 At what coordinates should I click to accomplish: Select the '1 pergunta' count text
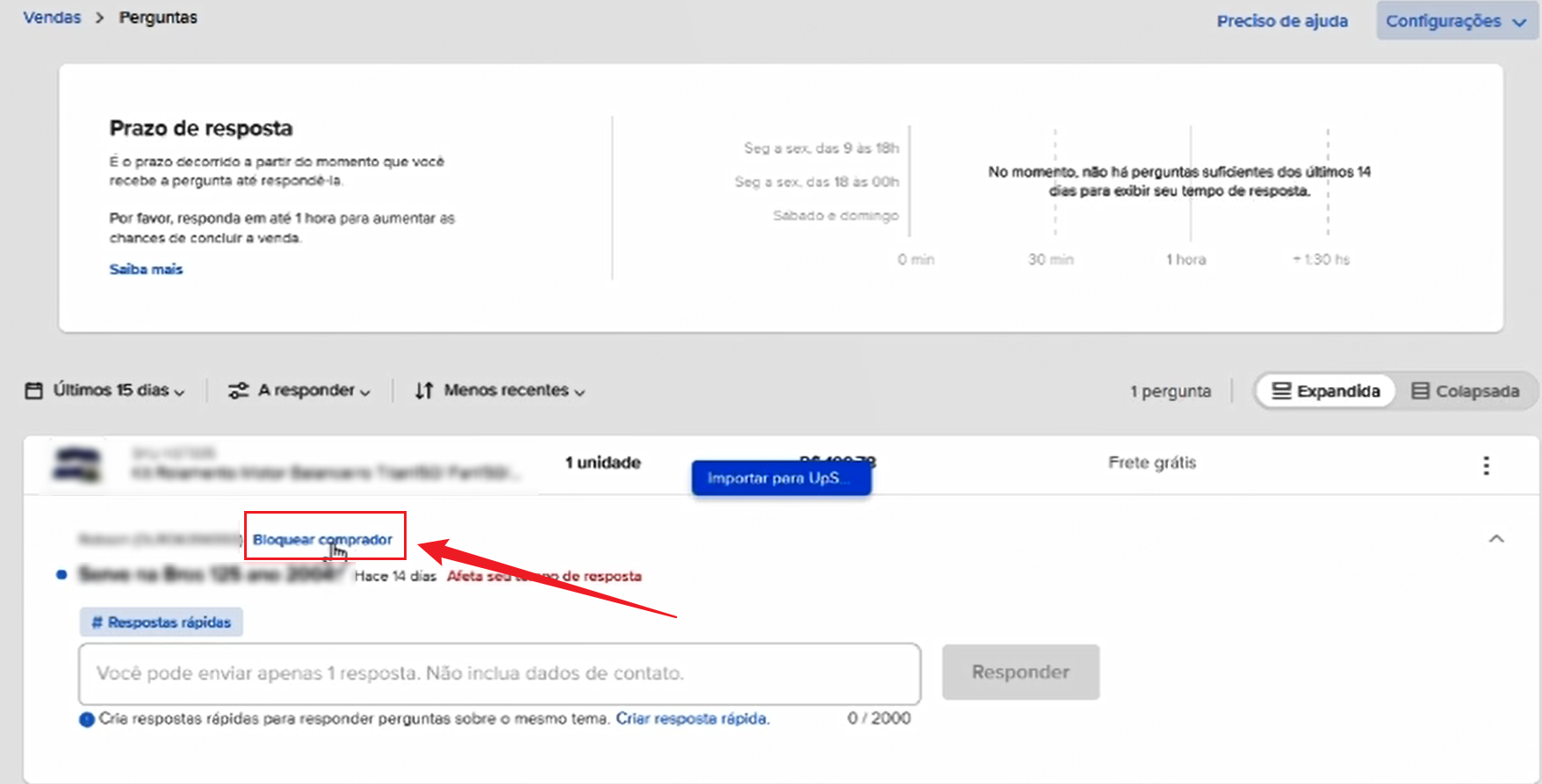pyautogui.click(x=1171, y=392)
